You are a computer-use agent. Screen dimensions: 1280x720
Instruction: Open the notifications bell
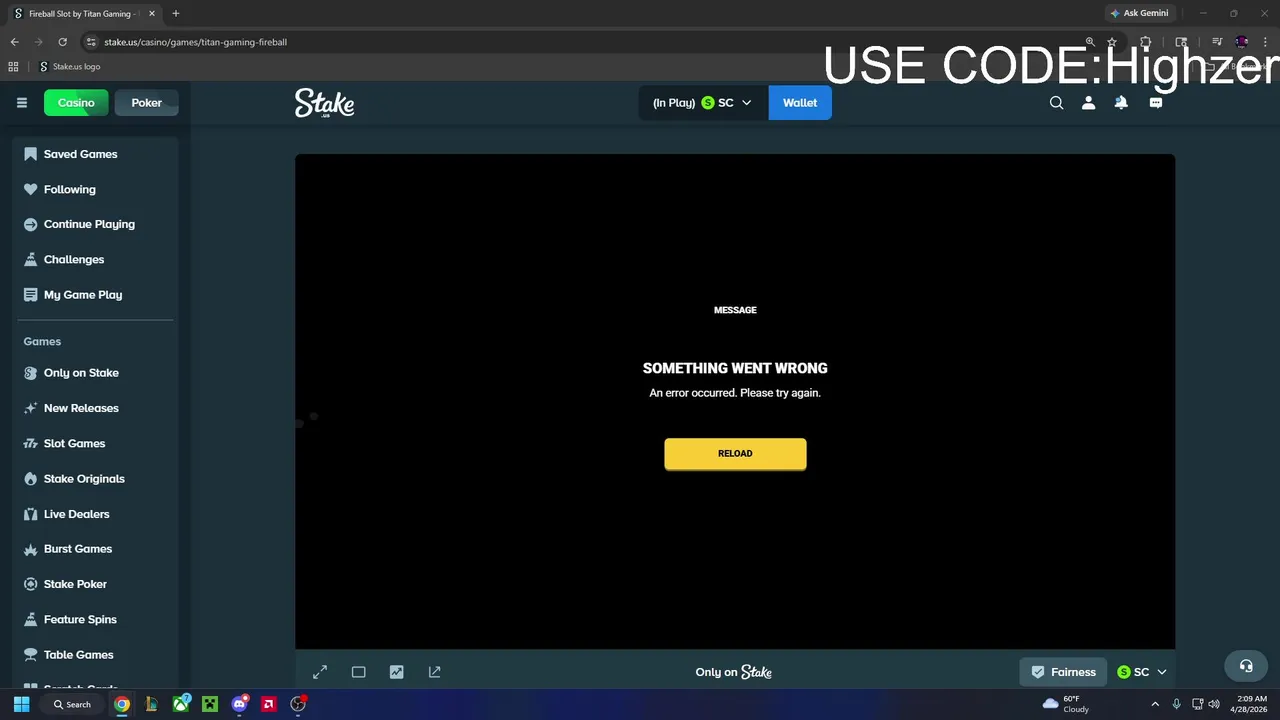click(x=1121, y=103)
